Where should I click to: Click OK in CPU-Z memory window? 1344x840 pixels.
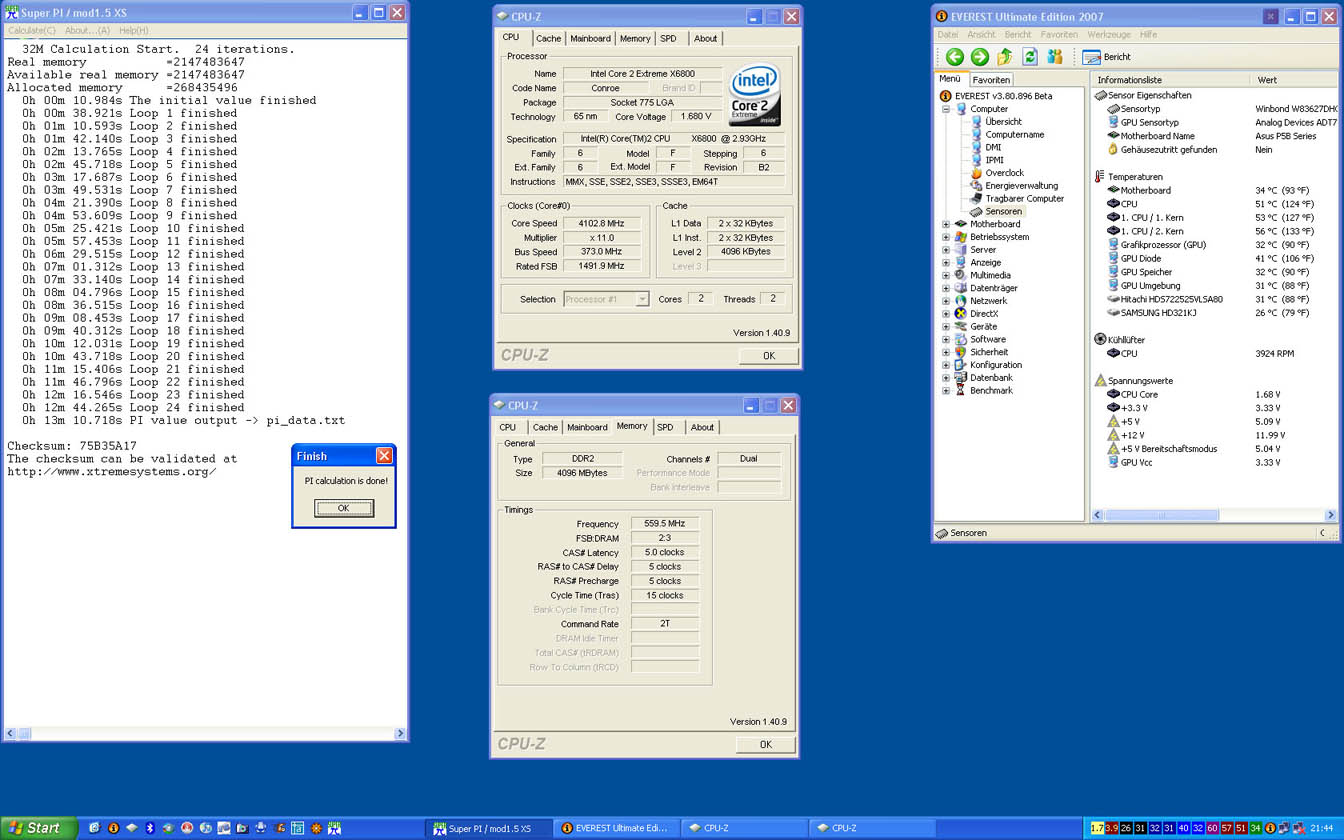click(x=765, y=744)
